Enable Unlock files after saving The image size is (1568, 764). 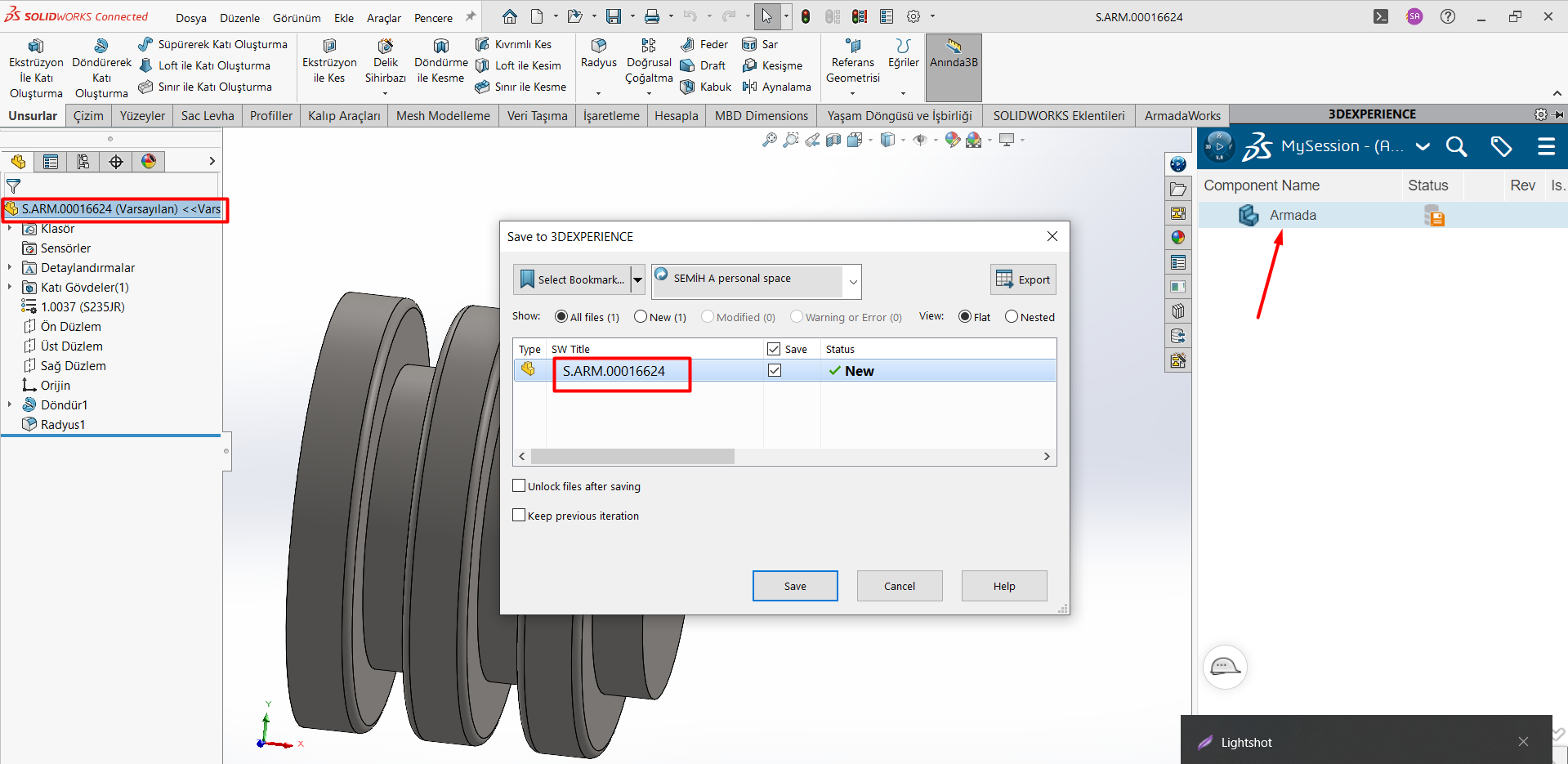click(519, 485)
